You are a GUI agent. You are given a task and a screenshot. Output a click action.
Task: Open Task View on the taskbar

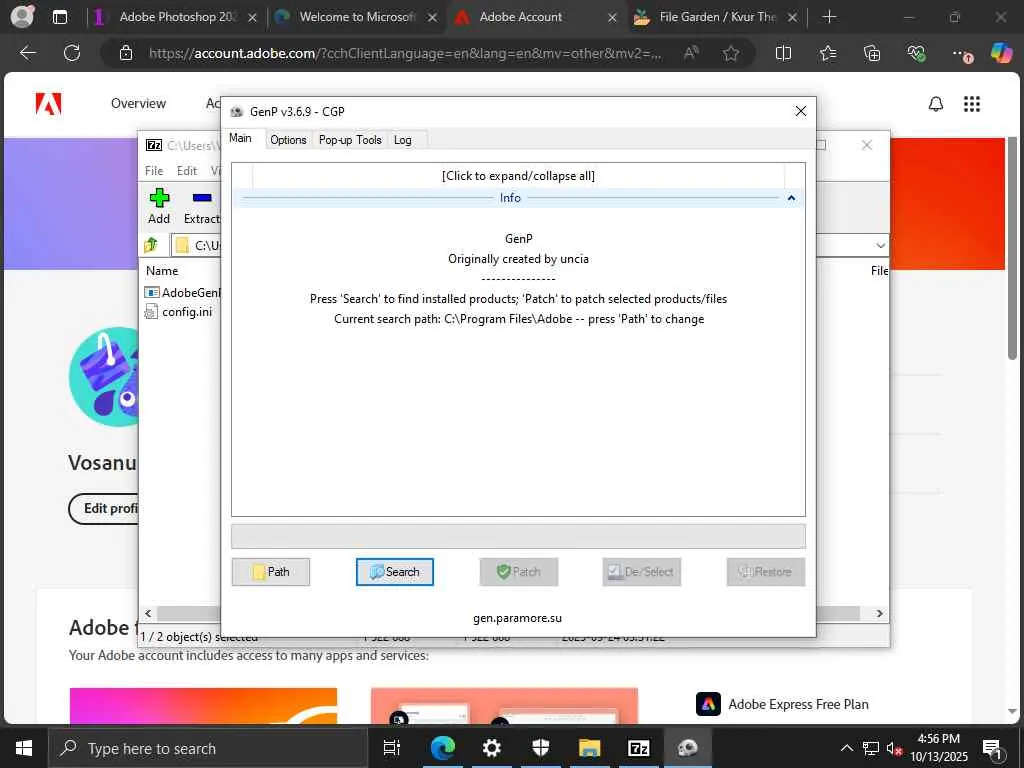point(392,748)
